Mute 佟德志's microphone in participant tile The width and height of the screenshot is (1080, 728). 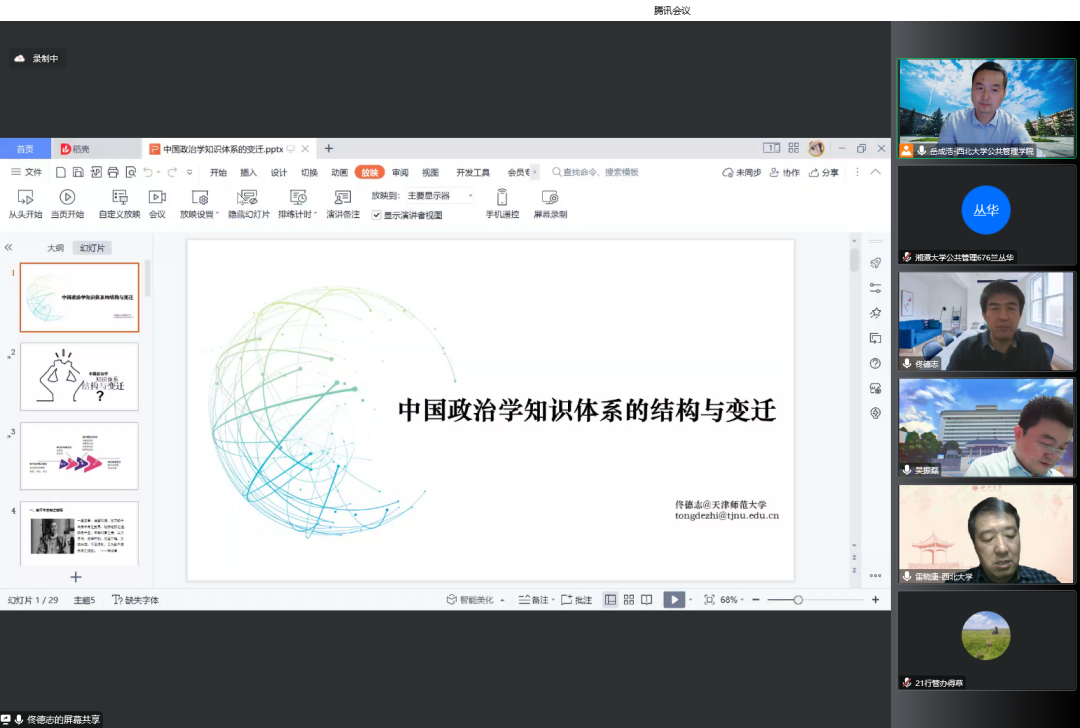906,364
